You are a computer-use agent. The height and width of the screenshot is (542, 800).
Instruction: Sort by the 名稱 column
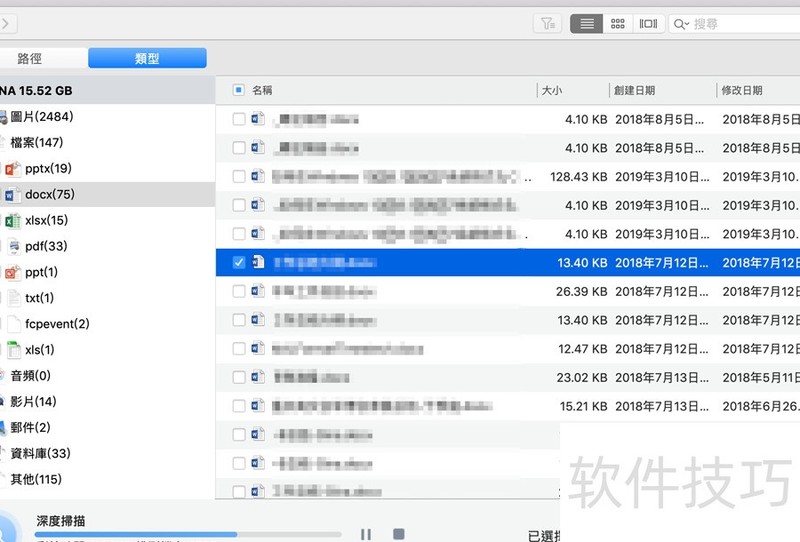pyautogui.click(x=262, y=90)
